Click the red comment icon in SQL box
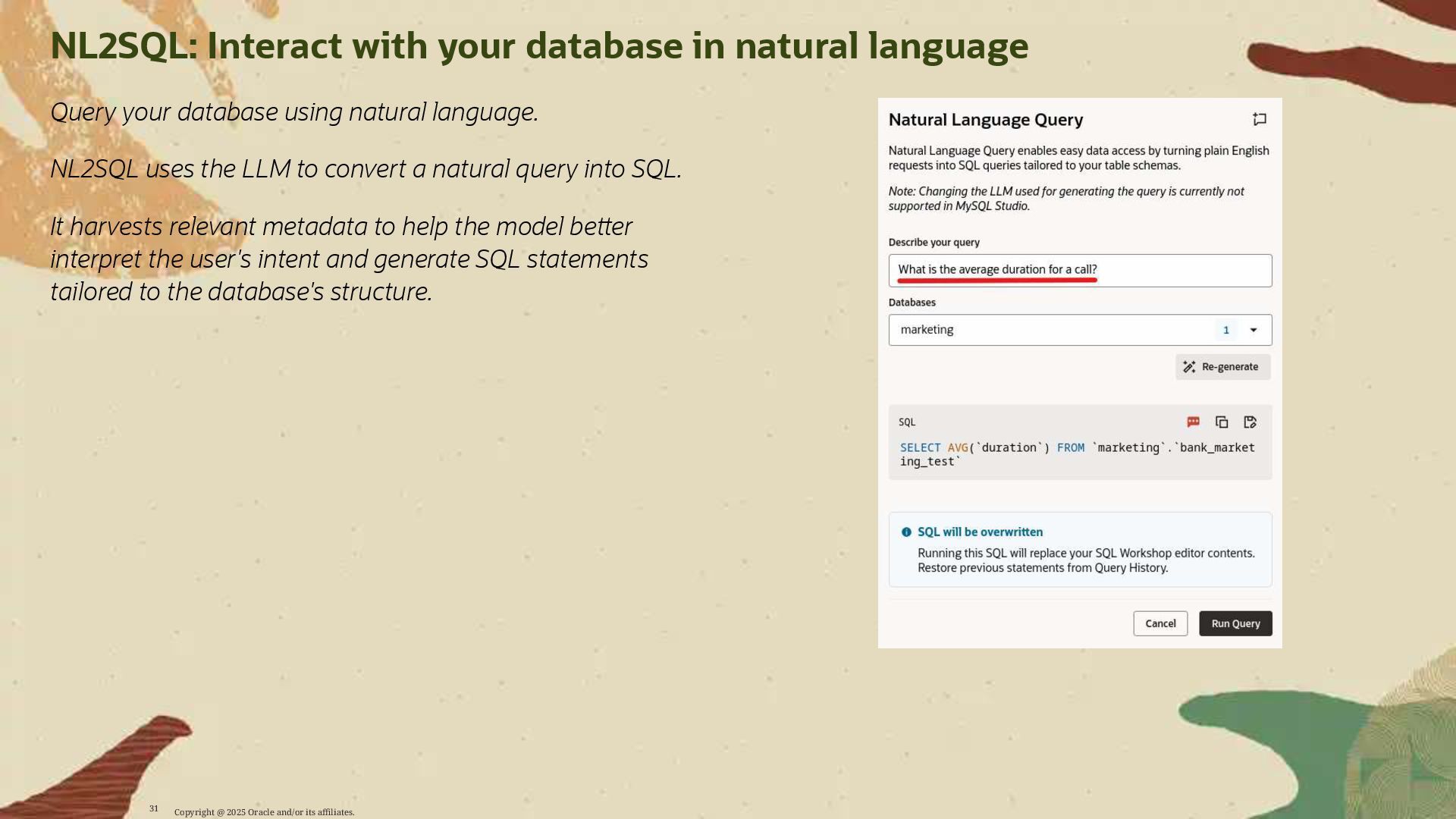Screen dimensions: 1456x819 coord(1193,422)
